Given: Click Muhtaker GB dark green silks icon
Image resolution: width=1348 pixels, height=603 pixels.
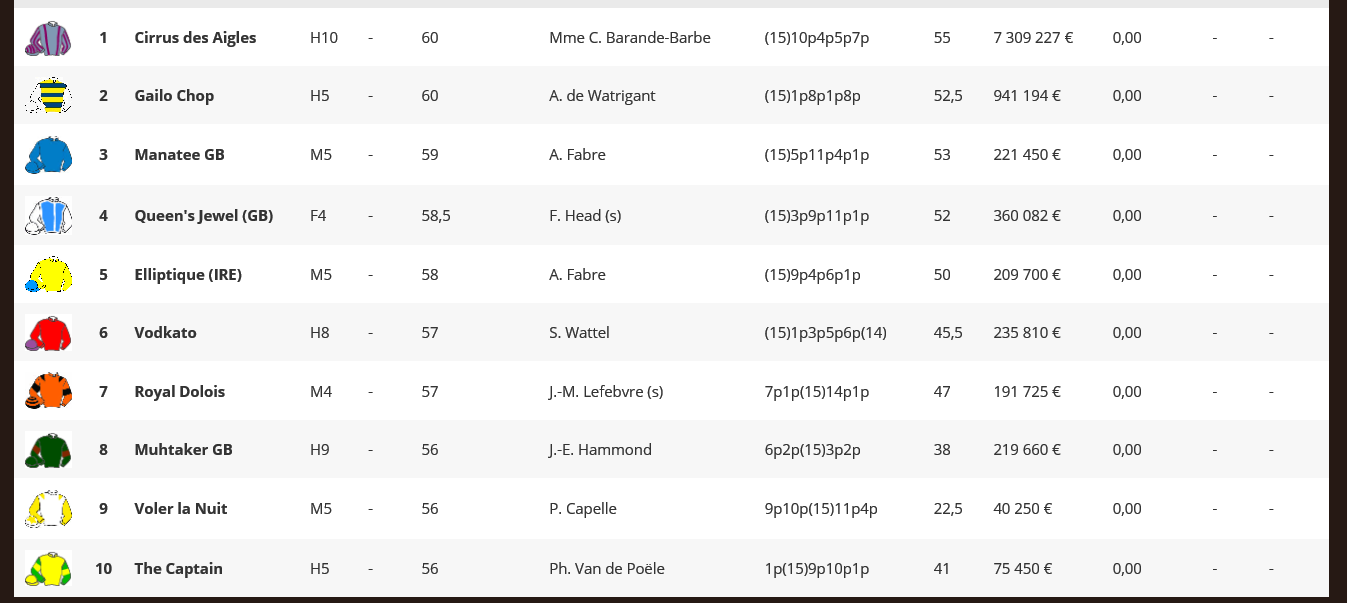Looking at the screenshot, I should click(48, 450).
